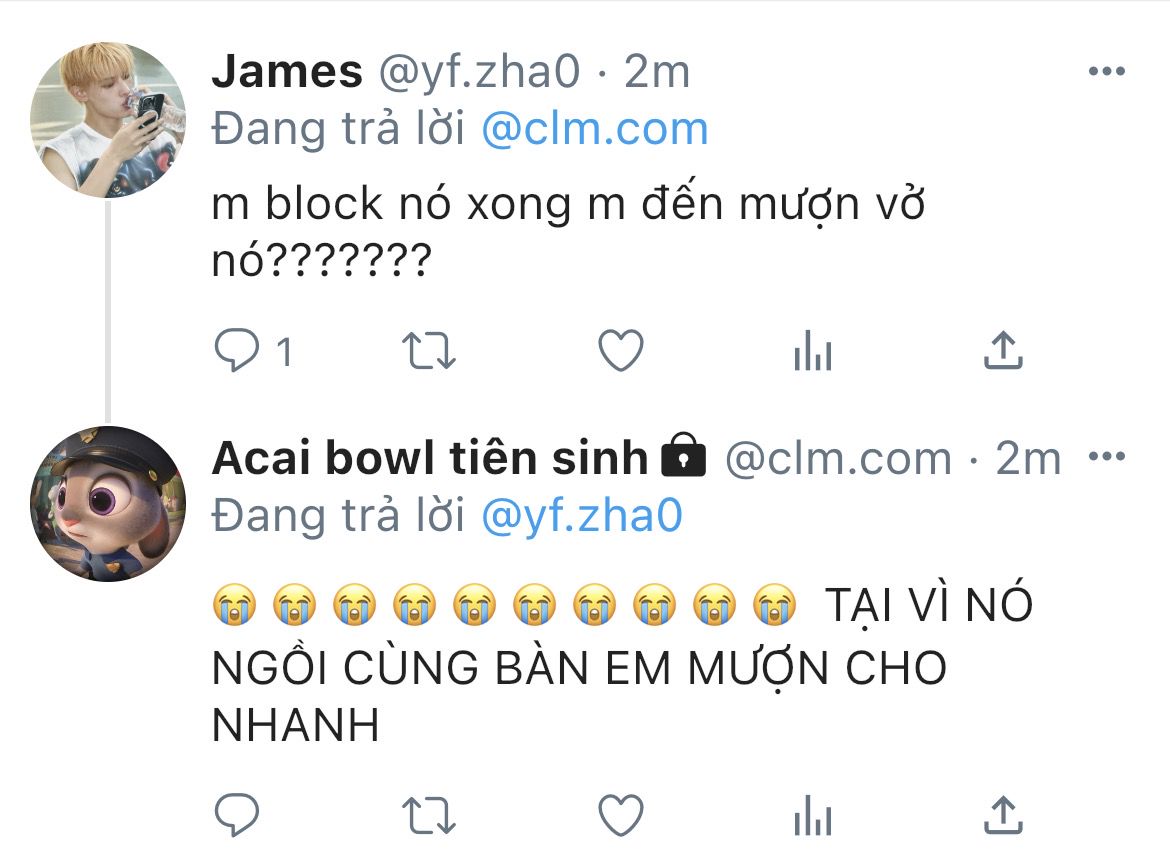The width and height of the screenshot is (1170, 855).
Task: Open reply icon on James's tweet
Action: click(237, 351)
